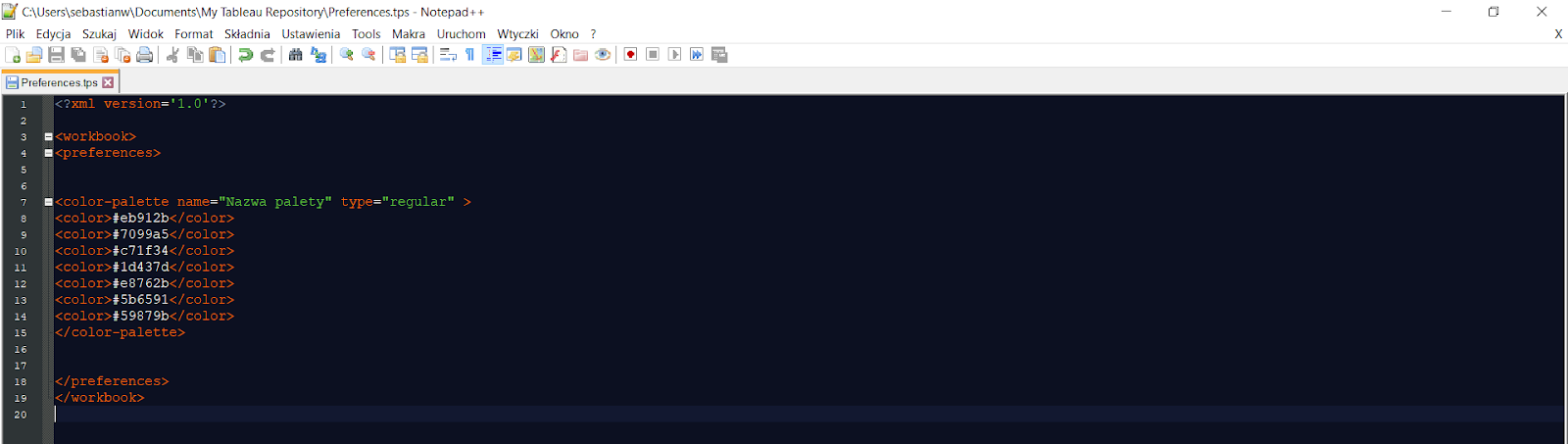Screen dimensions: 1568x444
Task: Switch to the Preferences.tps tab
Action: pos(59,83)
